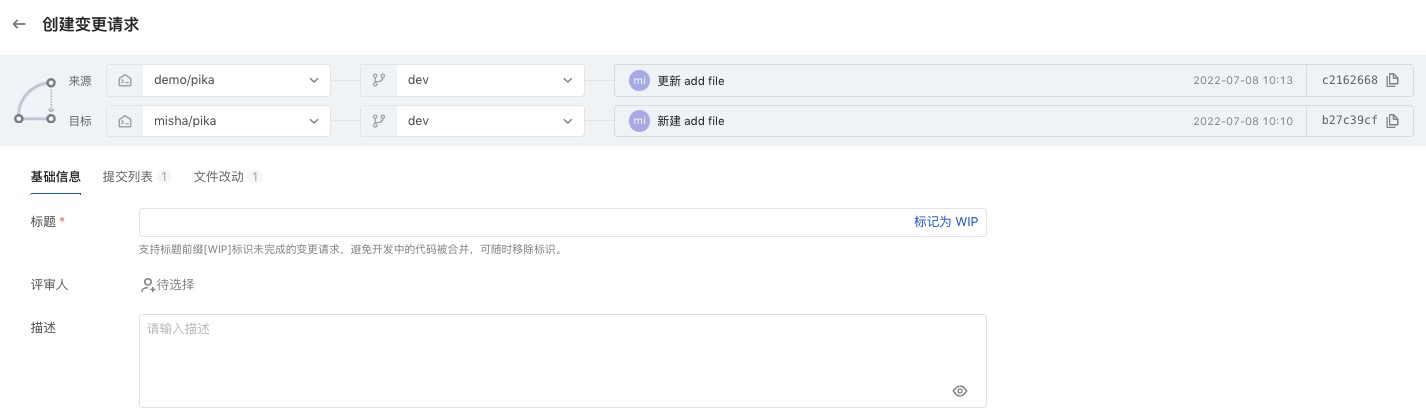Click 待选择 to choose a reviewer

[x=175, y=285]
